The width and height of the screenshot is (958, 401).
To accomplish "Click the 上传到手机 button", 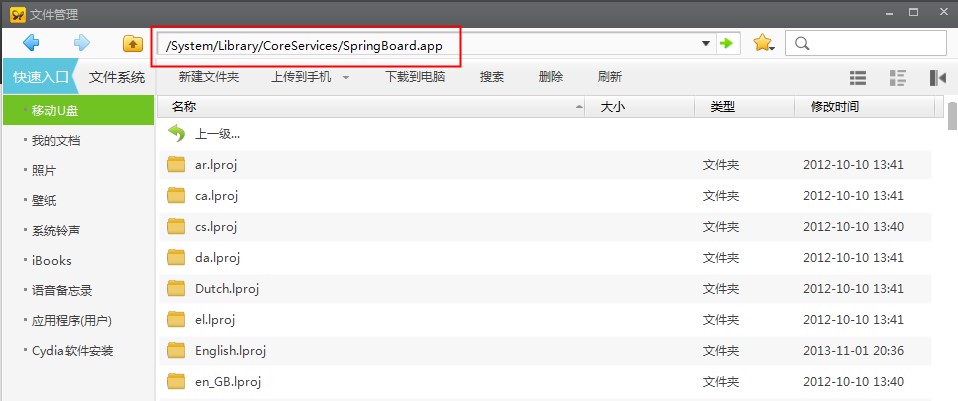I will [301, 77].
